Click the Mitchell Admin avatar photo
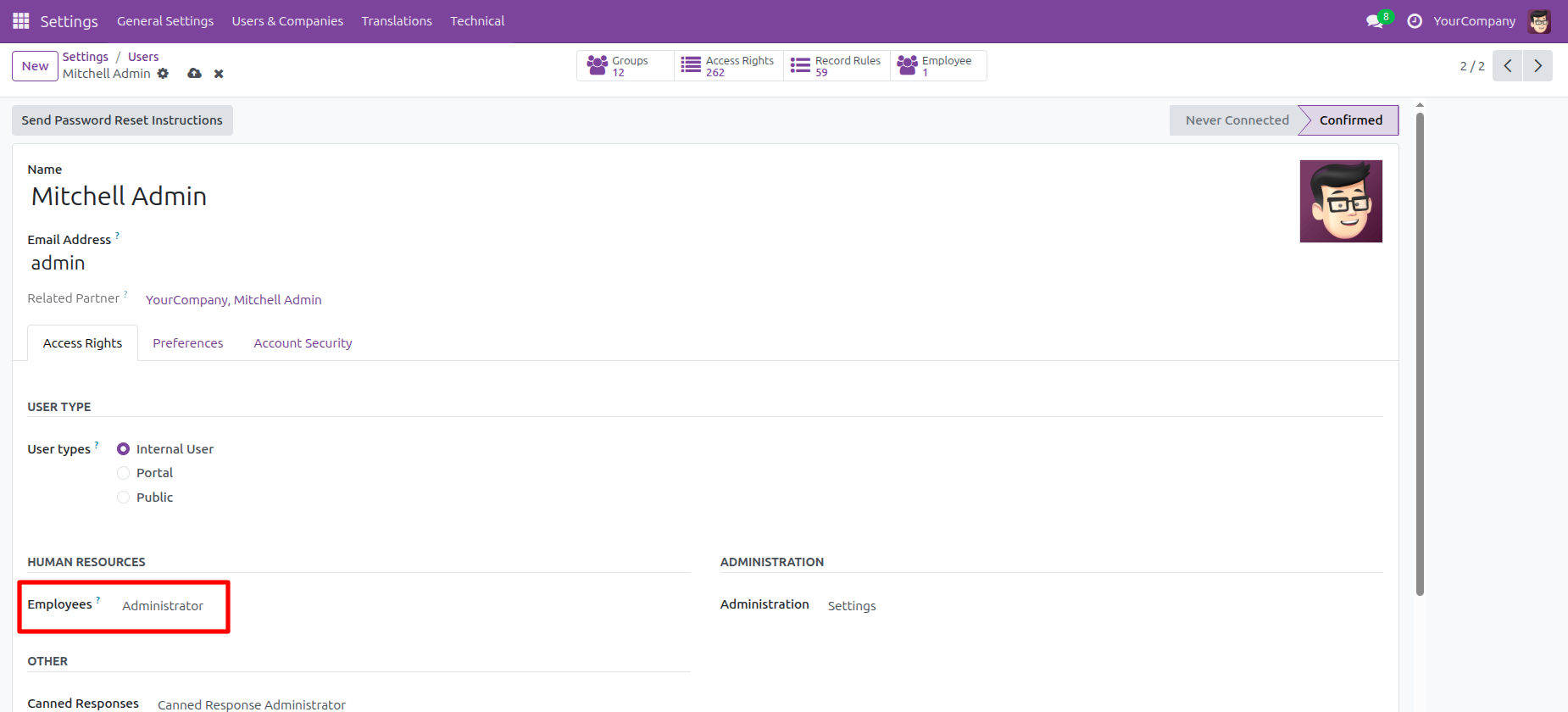 point(1341,202)
